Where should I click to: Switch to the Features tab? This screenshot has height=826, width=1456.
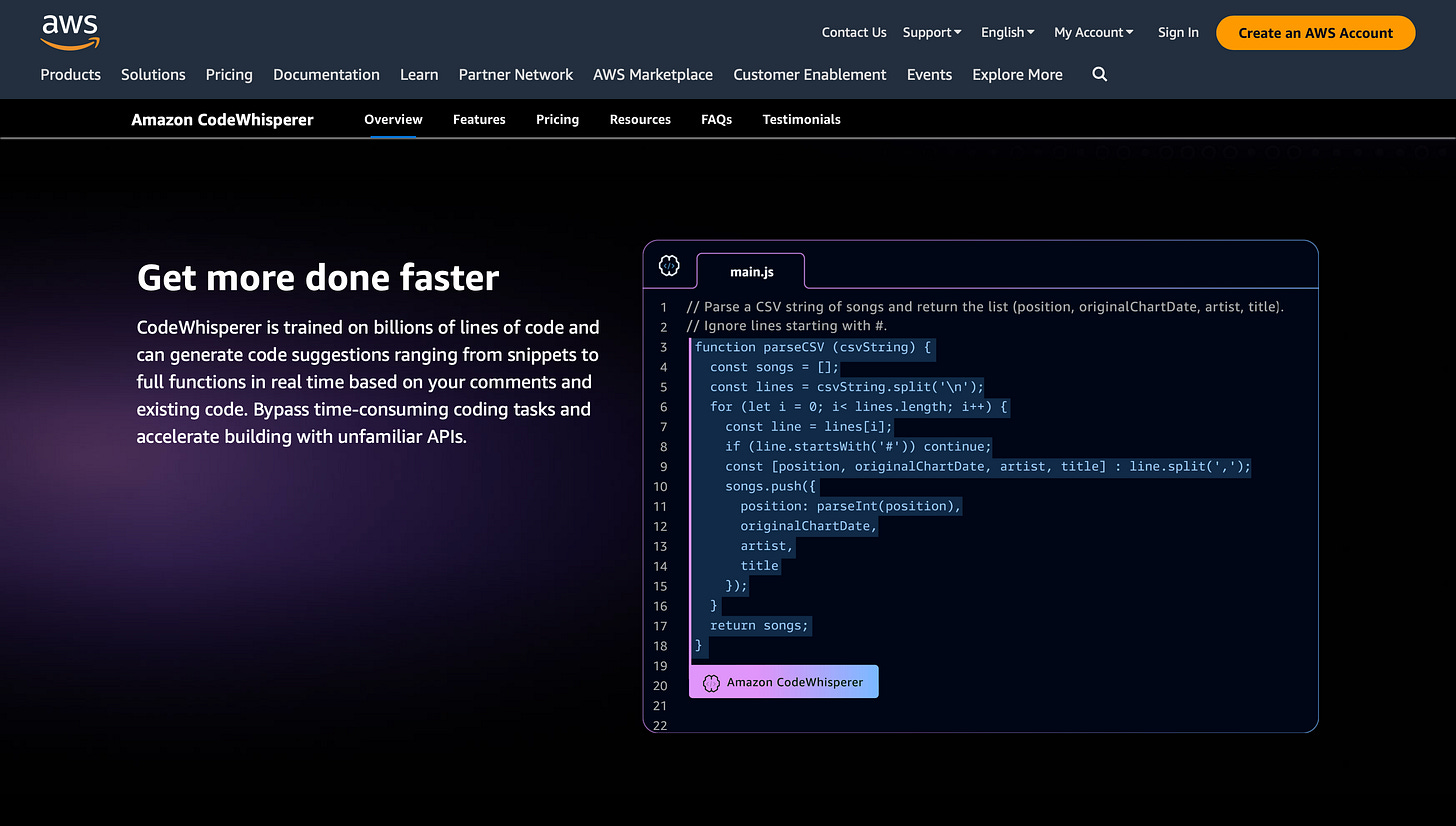pyautogui.click(x=479, y=119)
